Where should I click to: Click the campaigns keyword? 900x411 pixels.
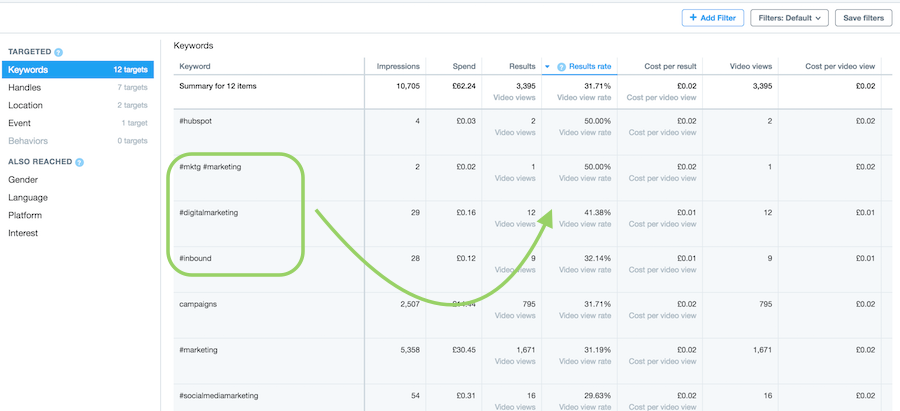198,304
